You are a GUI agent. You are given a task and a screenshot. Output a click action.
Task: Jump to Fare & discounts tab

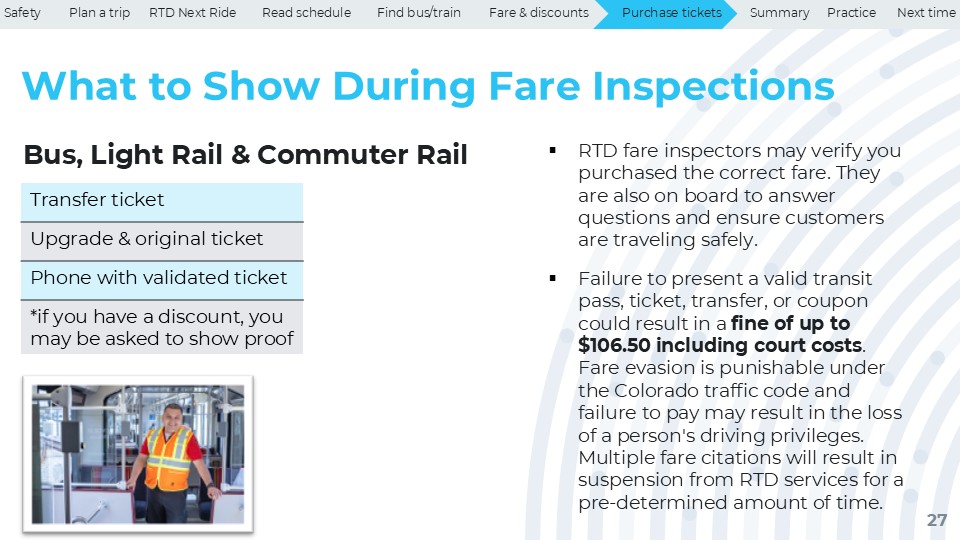(x=538, y=13)
